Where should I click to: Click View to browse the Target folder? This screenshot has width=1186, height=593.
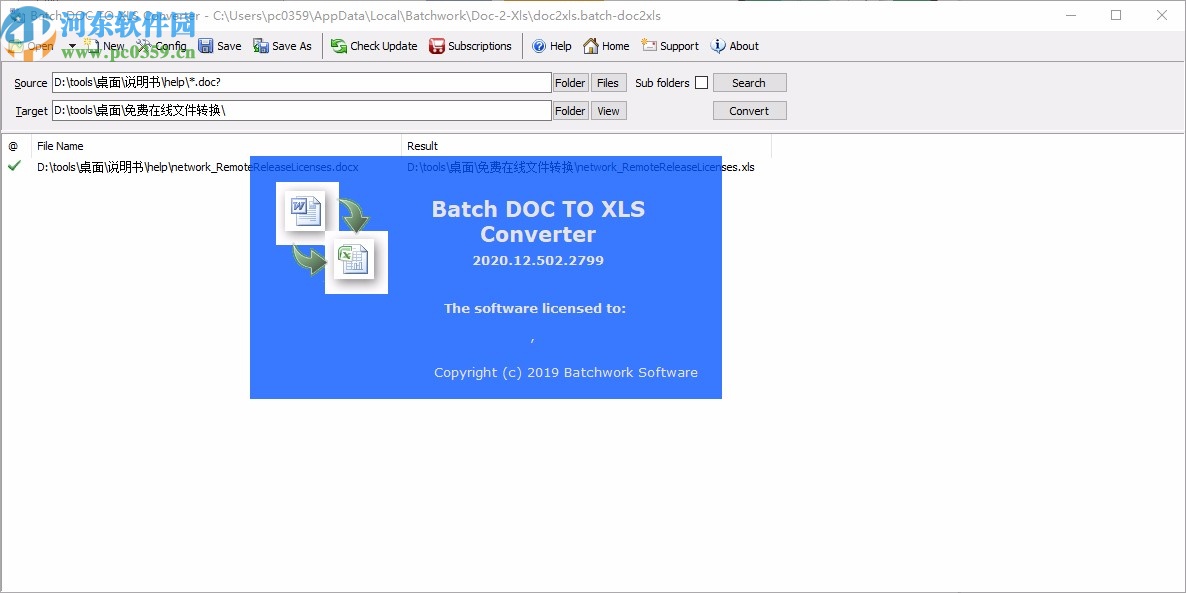click(608, 110)
